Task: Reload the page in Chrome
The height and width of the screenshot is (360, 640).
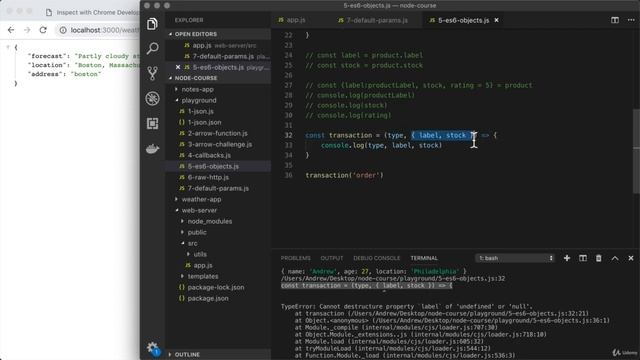Action: click(43, 30)
